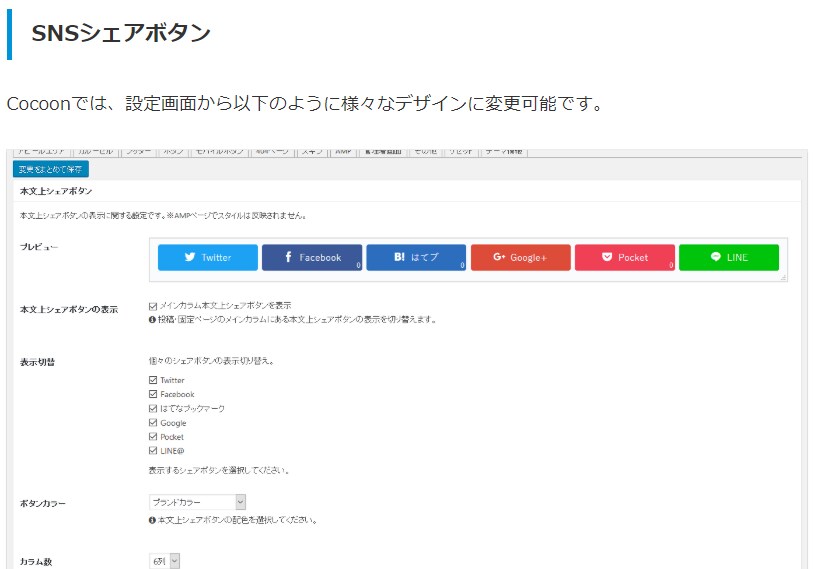Viewport: 815px width, 569px height.
Task: Click the カラム数 label
Action: 36,562
